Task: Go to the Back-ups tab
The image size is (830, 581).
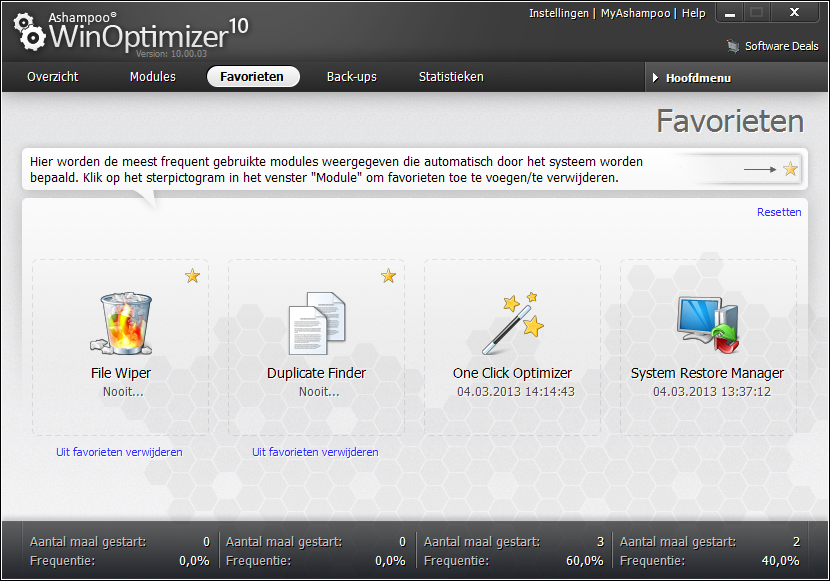Action: [x=352, y=77]
